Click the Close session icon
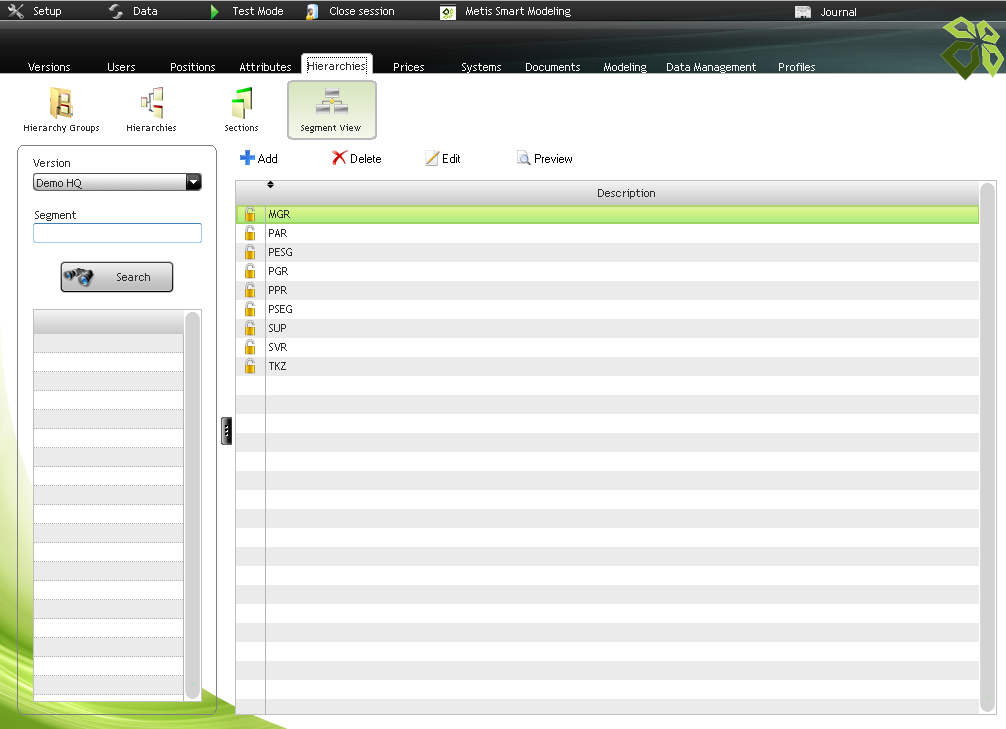Image resolution: width=1006 pixels, height=729 pixels. click(x=312, y=12)
